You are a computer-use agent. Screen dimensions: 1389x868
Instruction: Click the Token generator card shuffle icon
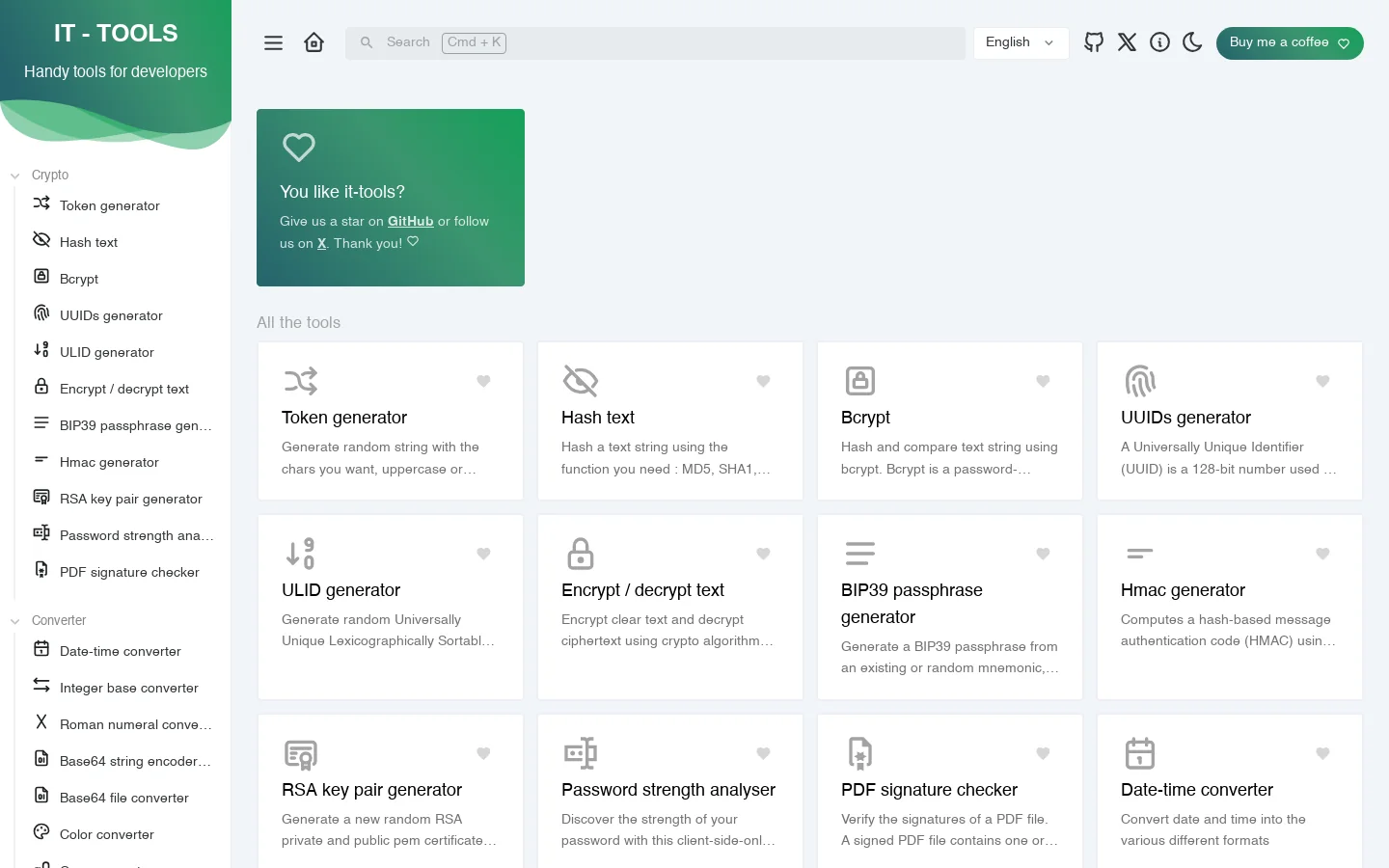(301, 381)
